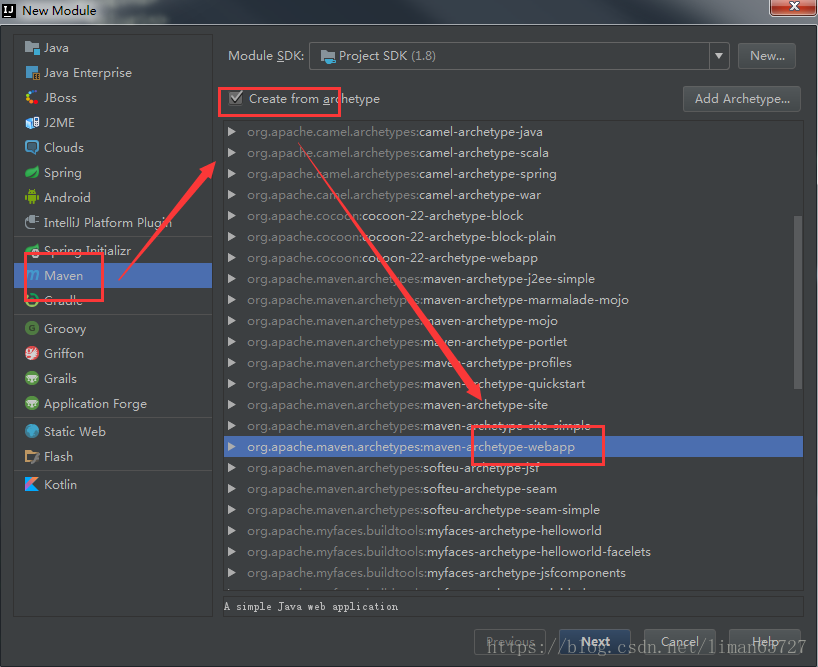Image resolution: width=818 pixels, height=667 pixels.
Task: Click the Android robot icon
Action: point(32,197)
